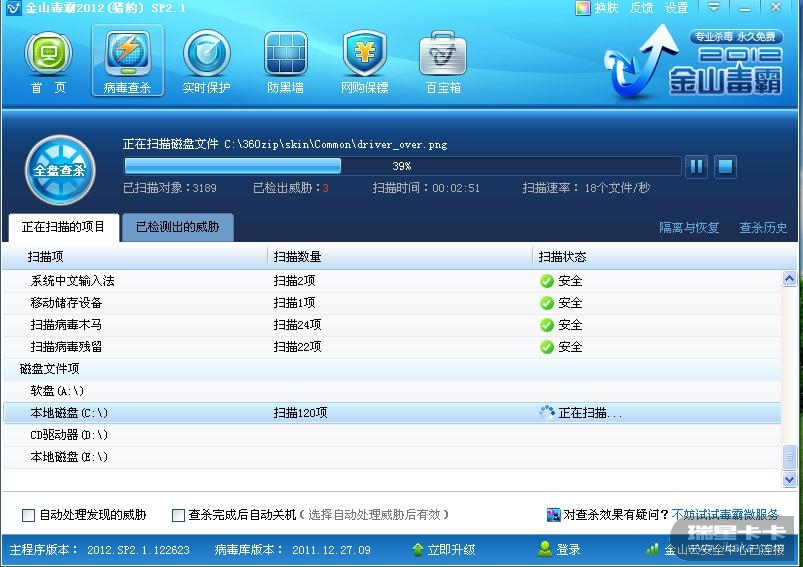Click the 金山毒霸 2012 logo
The height and width of the screenshot is (567, 803).
pos(694,61)
